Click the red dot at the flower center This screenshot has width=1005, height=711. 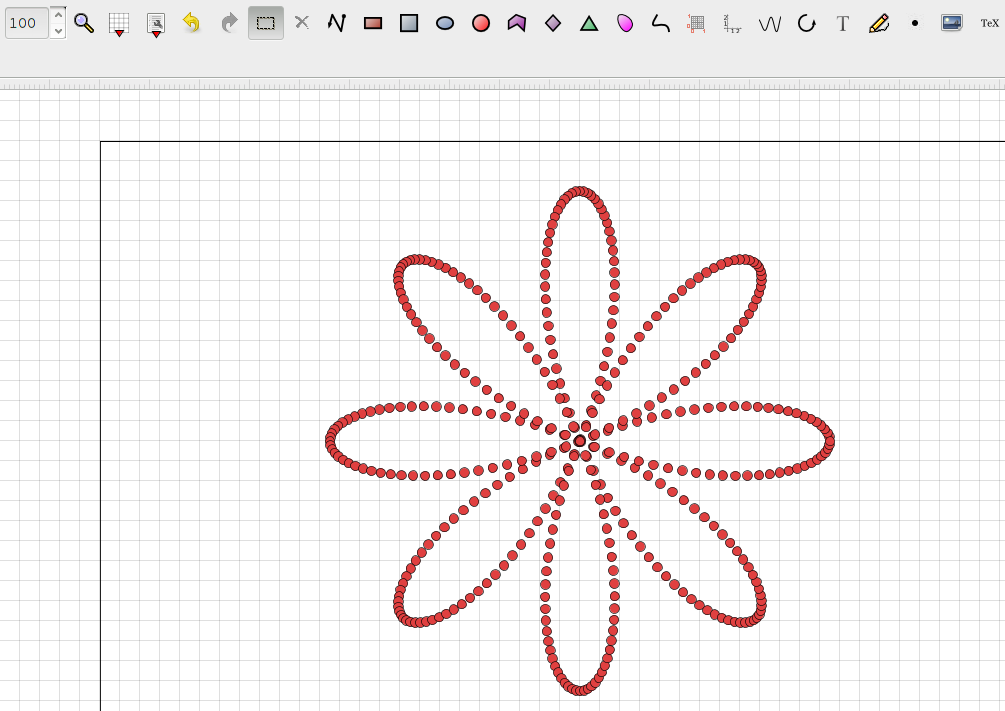pyautogui.click(x=580, y=441)
